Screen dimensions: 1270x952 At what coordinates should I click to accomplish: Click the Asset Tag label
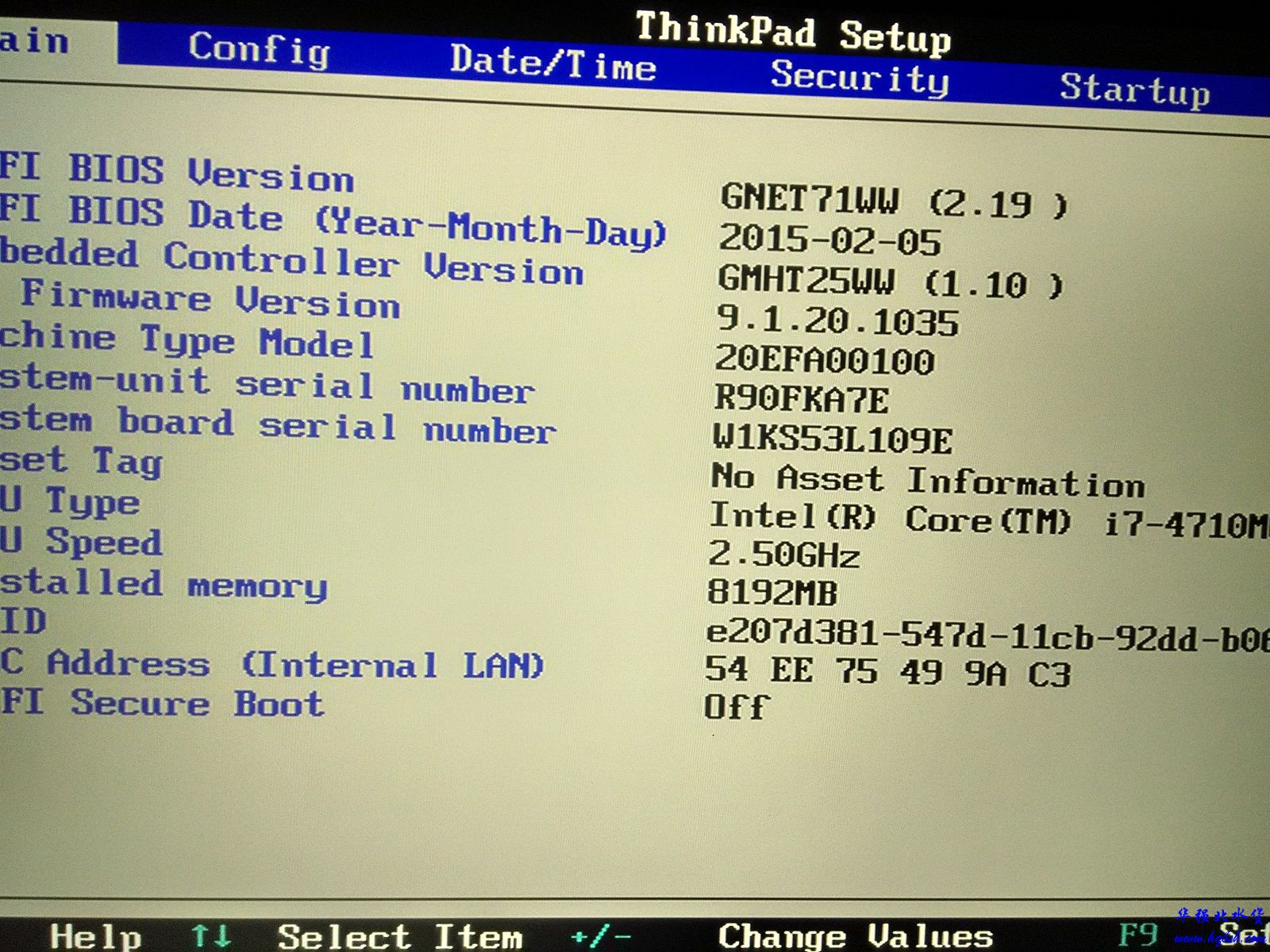pos(81,461)
